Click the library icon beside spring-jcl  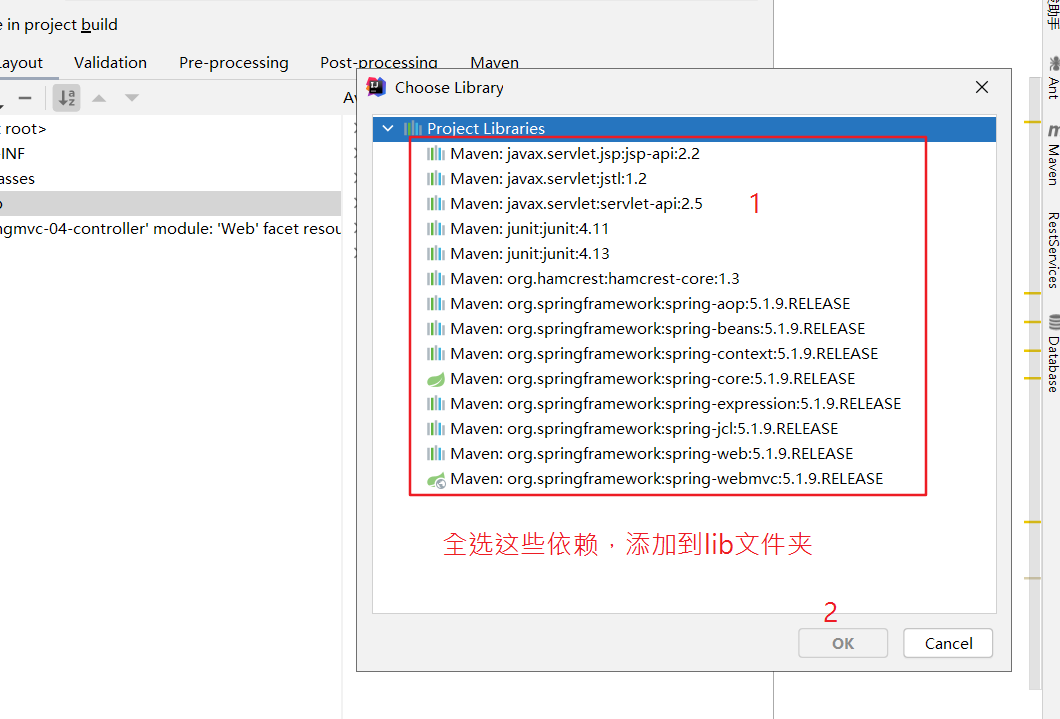(436, 428)
